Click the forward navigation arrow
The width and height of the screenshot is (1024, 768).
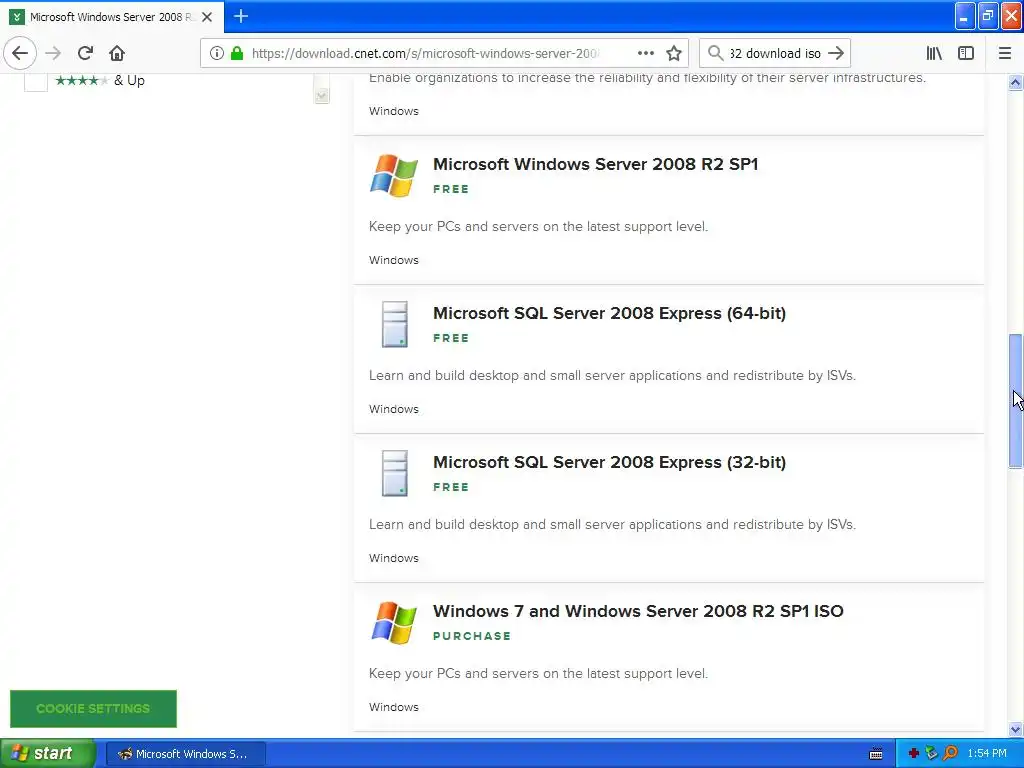point(53,53)
